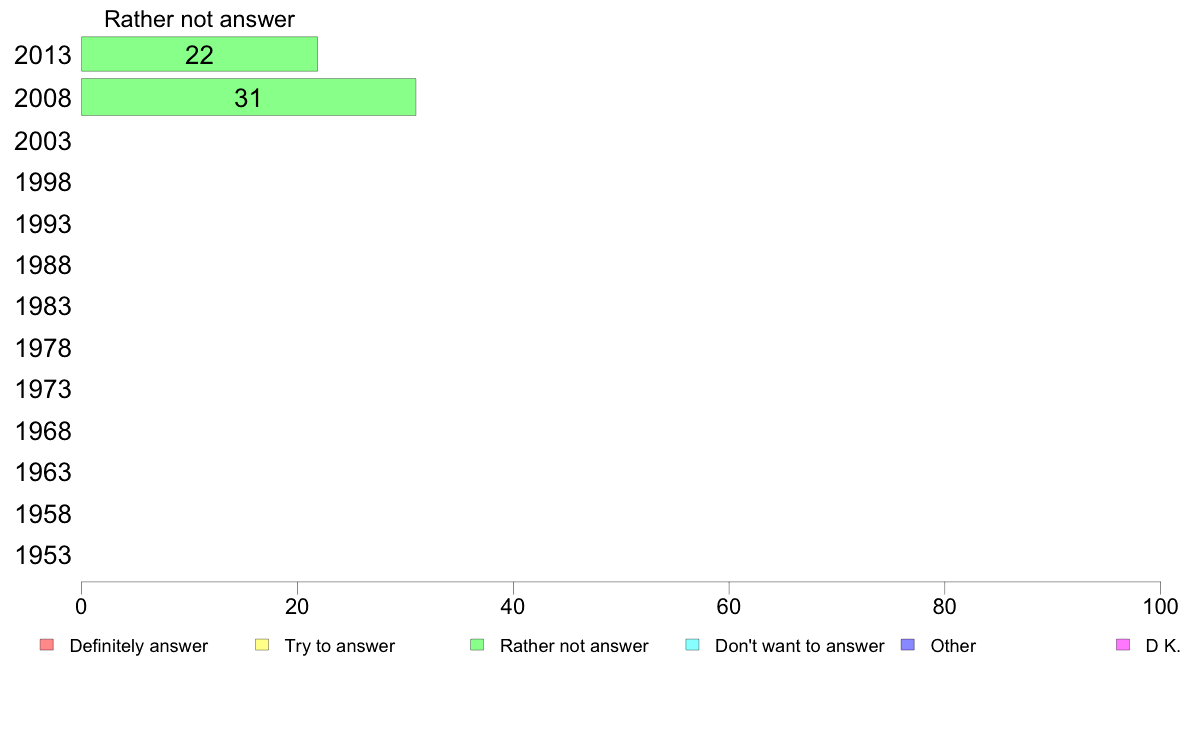Click the Don't want to answer legend label
The height and width of the screenshot is (736, 1188).
[x=799, y=646]
